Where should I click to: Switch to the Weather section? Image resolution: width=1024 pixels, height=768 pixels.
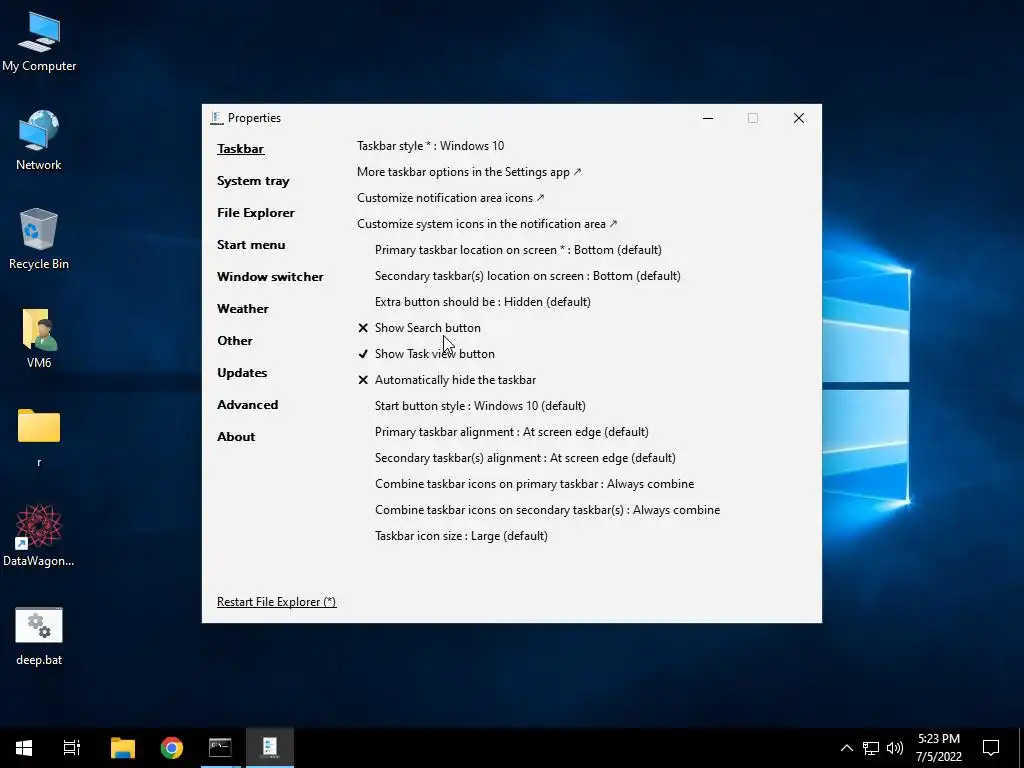(242, 309)
